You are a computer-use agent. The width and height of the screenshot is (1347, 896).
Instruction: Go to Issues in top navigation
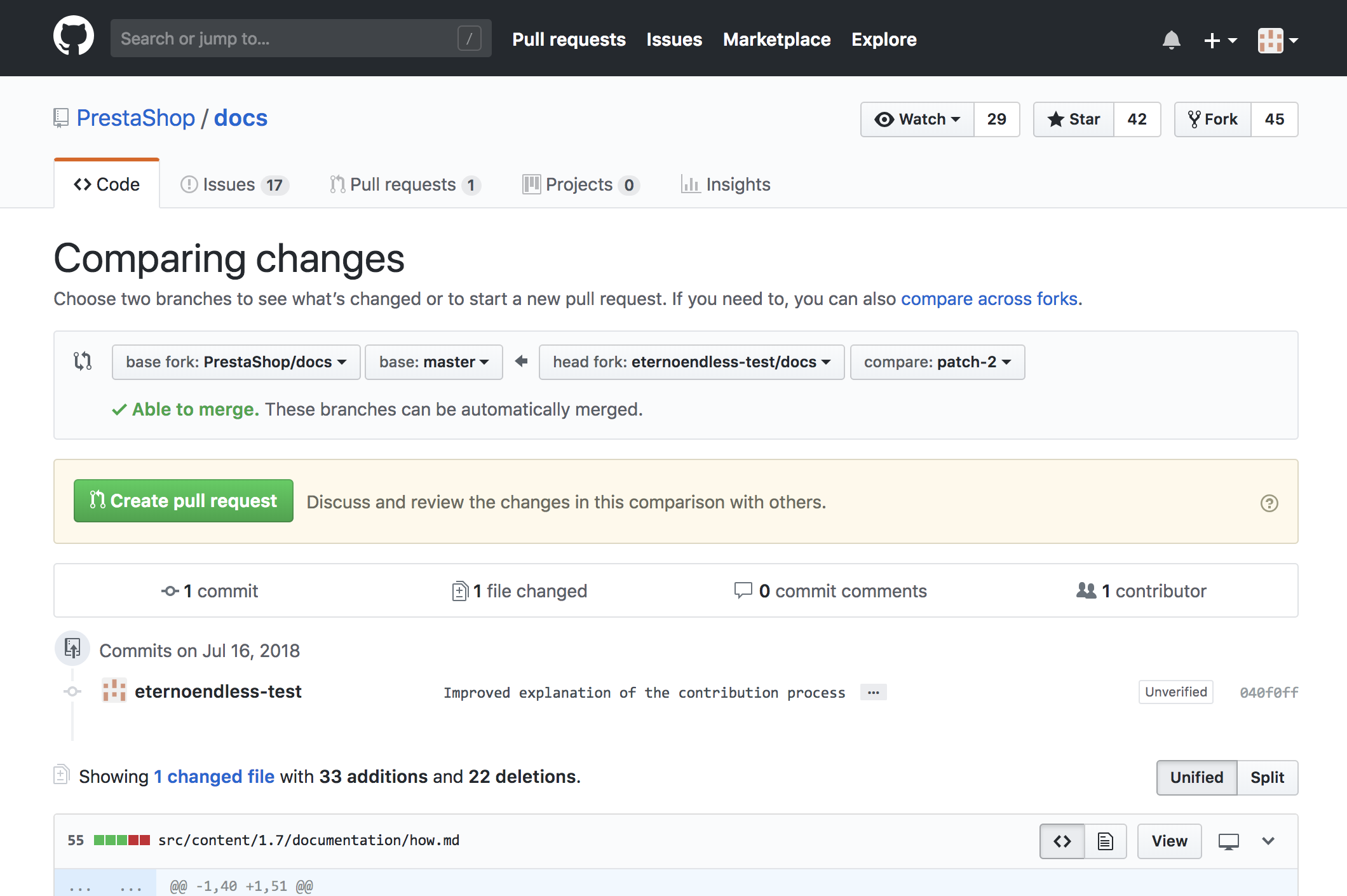674,39
